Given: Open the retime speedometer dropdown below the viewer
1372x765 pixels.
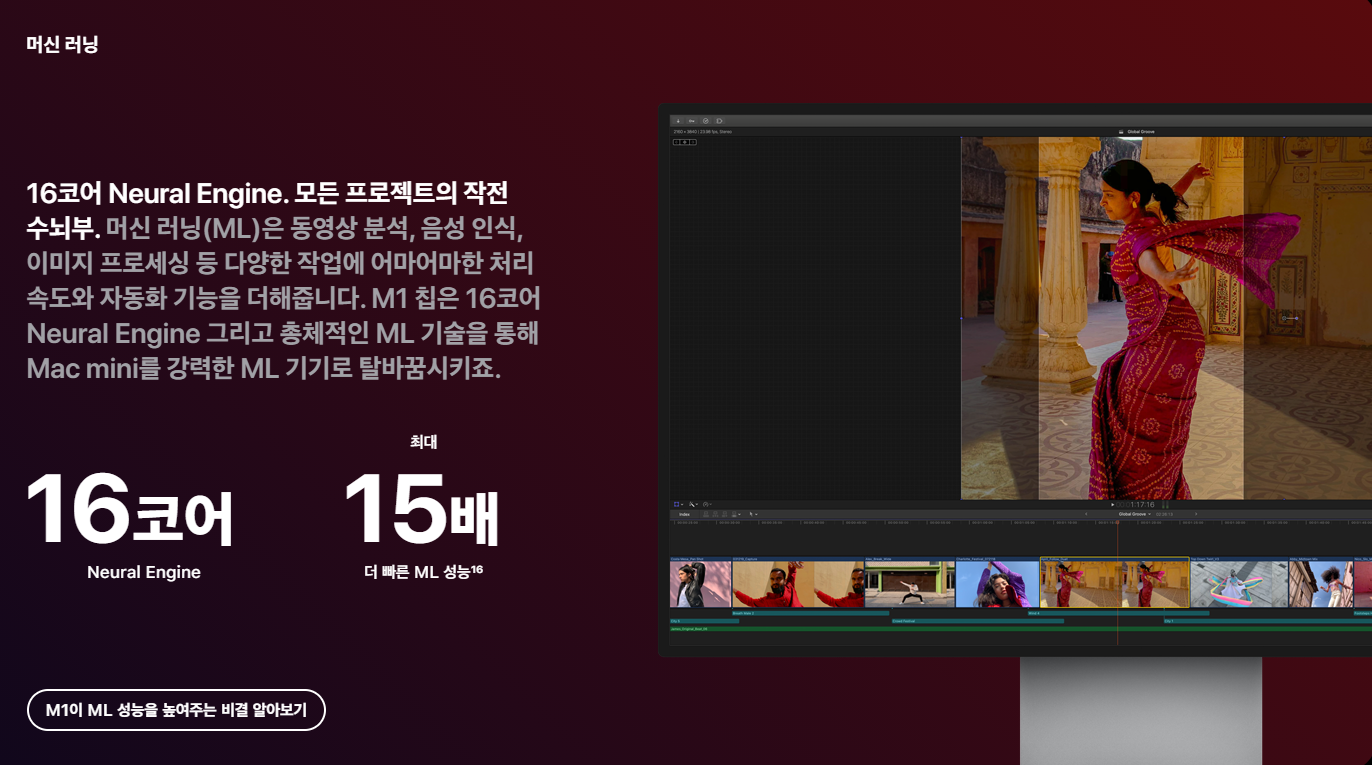Looking at the screenshot, I should [707, 504].
